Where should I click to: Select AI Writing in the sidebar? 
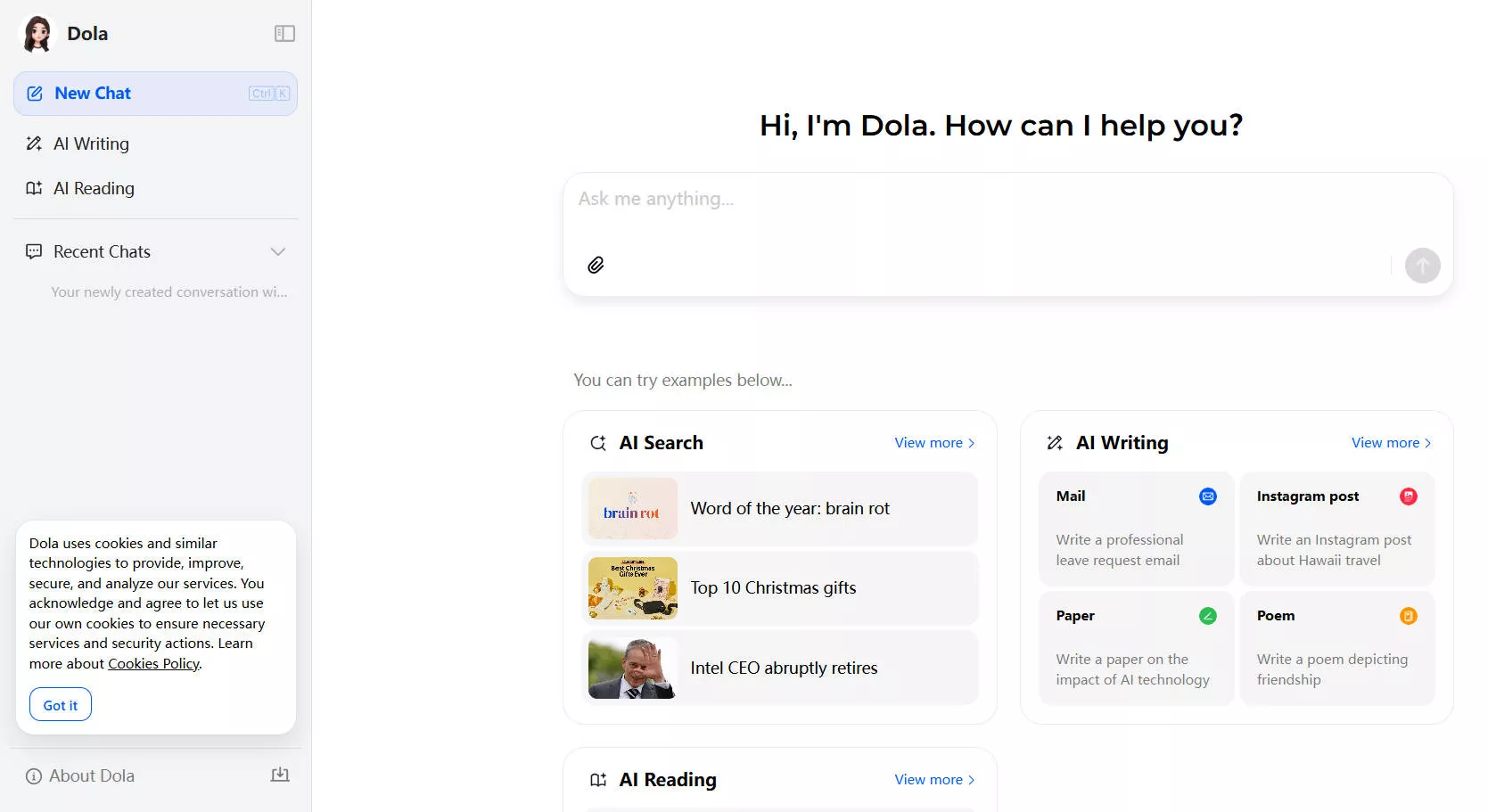tap(90, 144)
